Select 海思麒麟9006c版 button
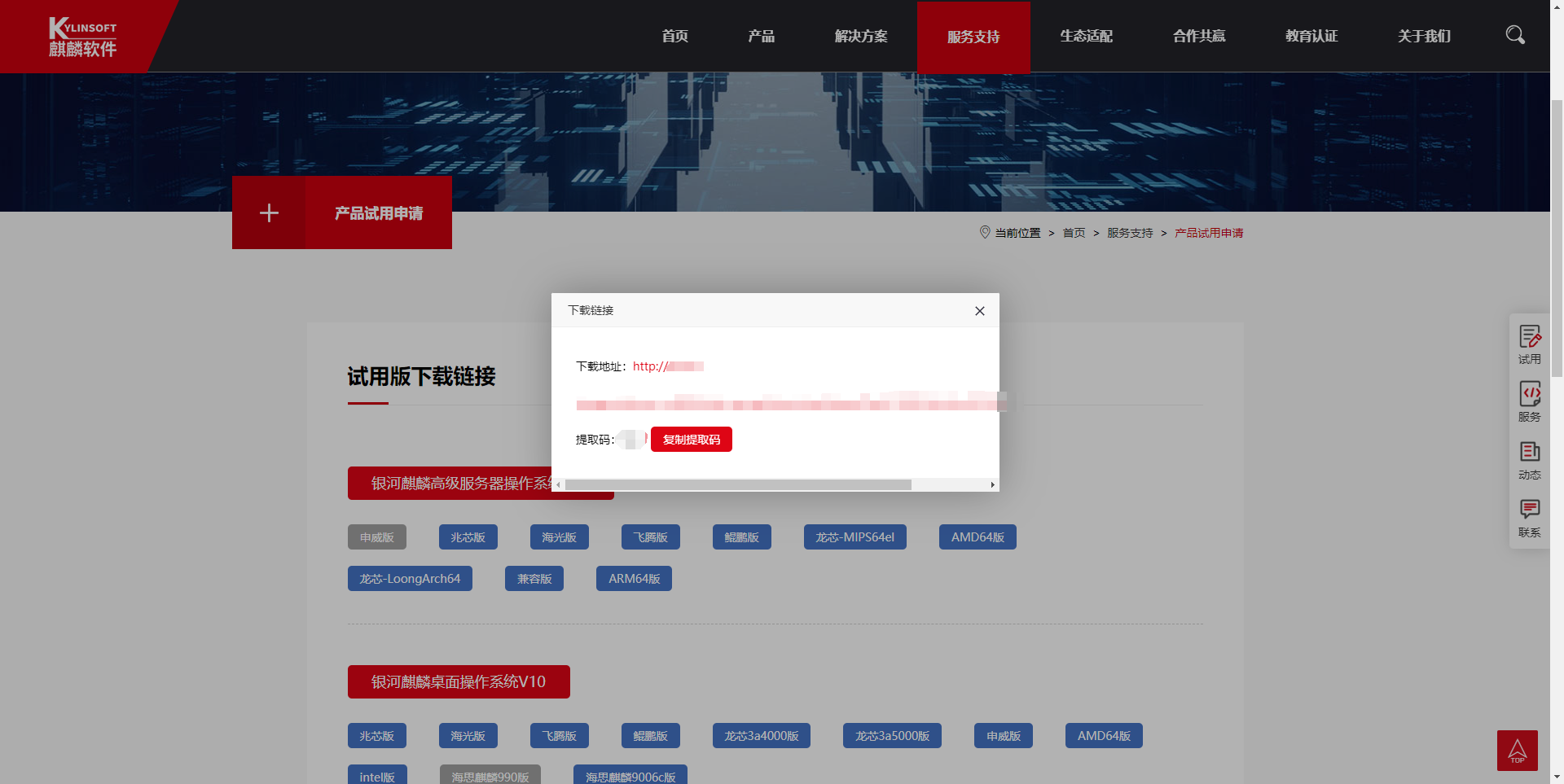 click(630, 775)
